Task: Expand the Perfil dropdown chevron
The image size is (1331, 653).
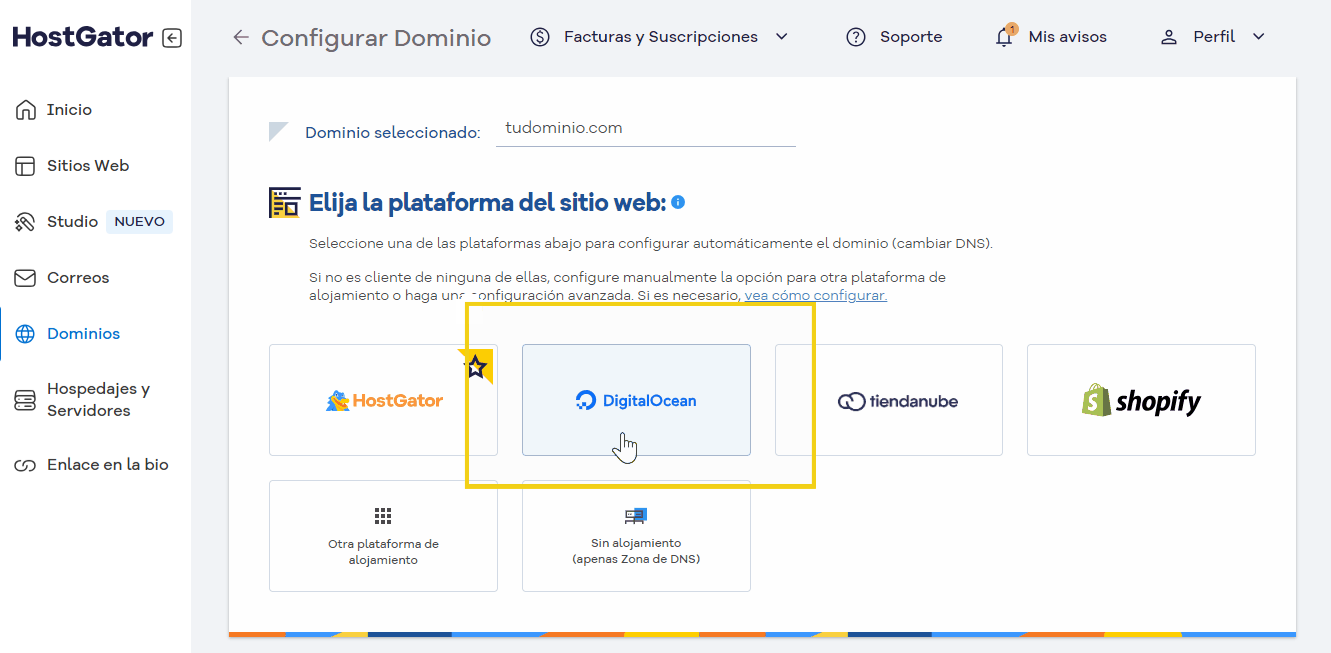Action: point(1259,37)
